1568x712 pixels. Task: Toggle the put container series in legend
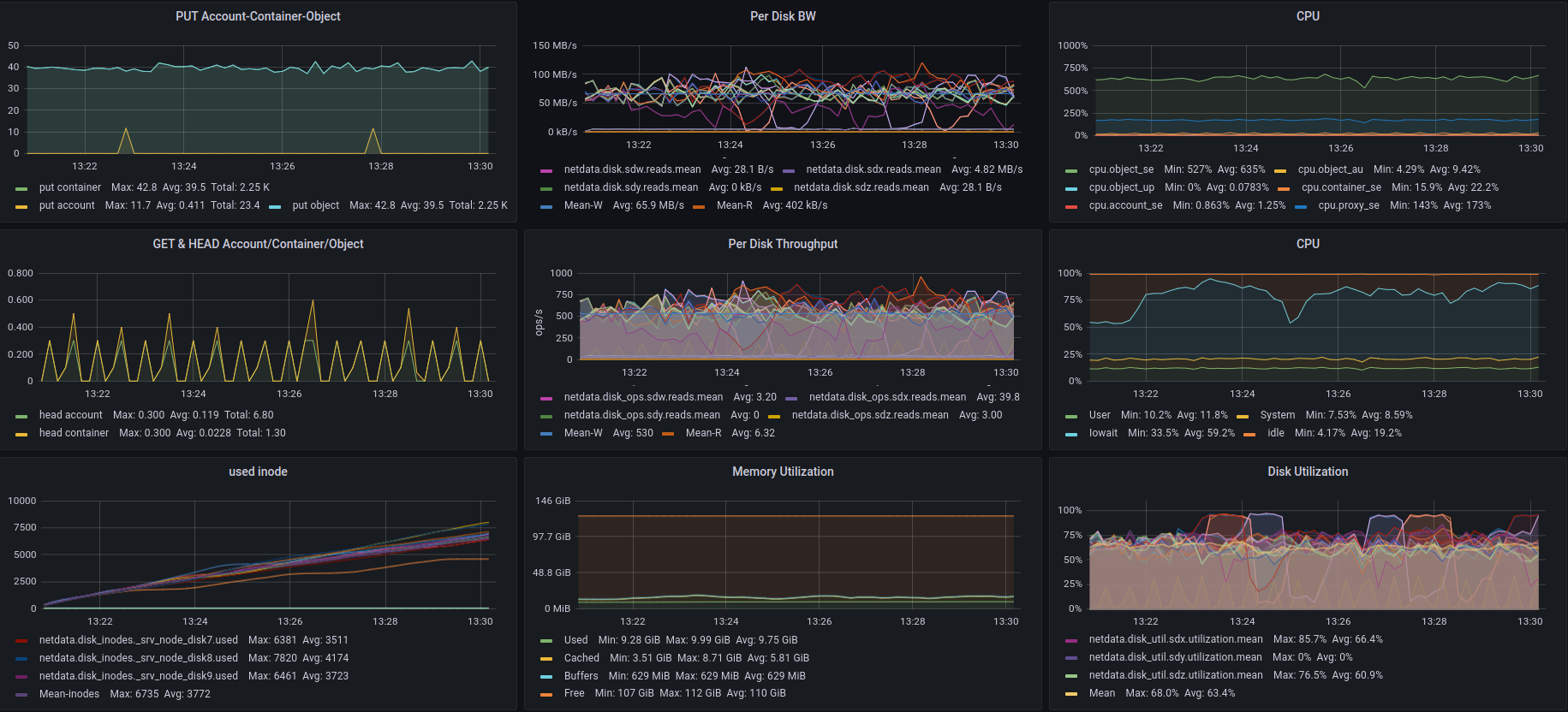70,187
